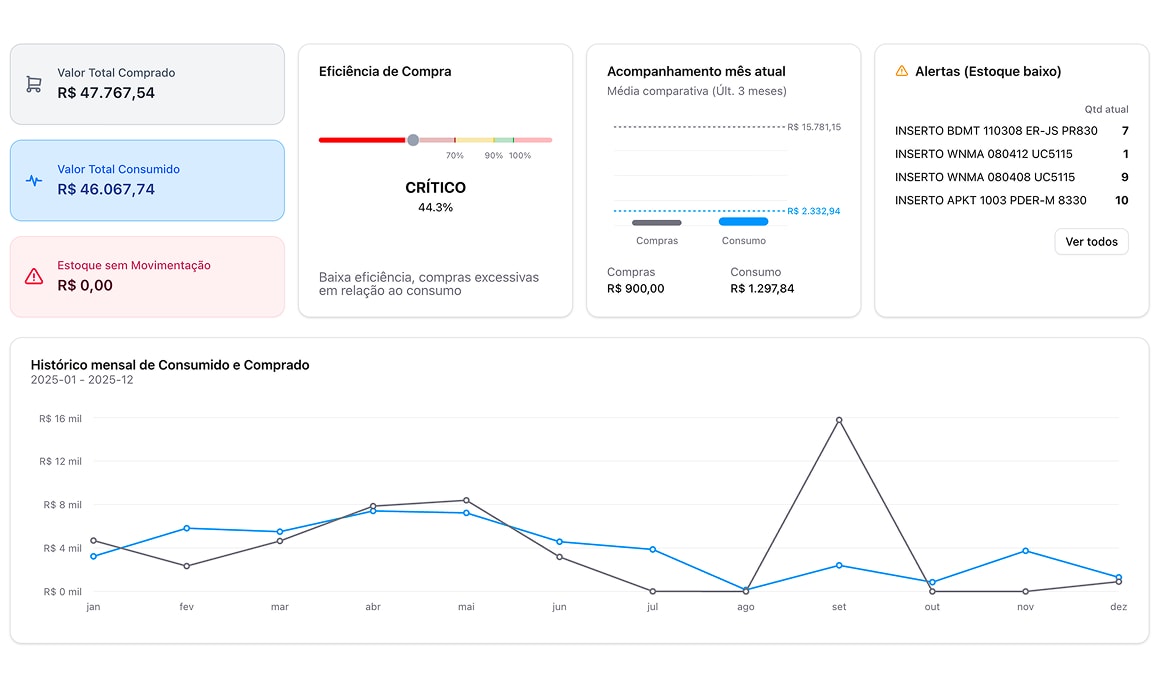Click the ago month label on the chart axis
Image resolution: width=1156 pixels, height=686 pixels.
coord(745,607)
